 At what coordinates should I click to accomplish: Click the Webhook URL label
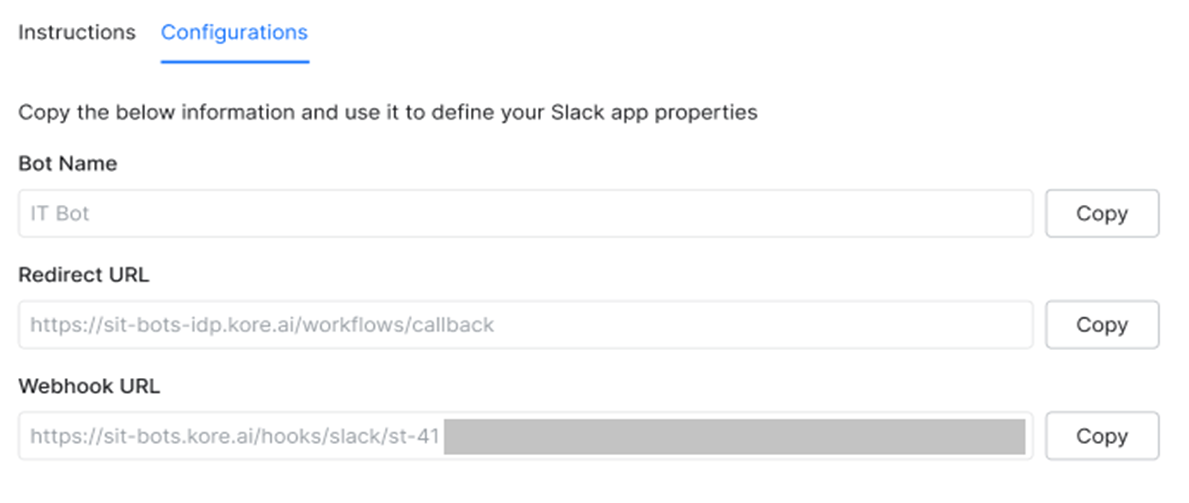[89, 386]
